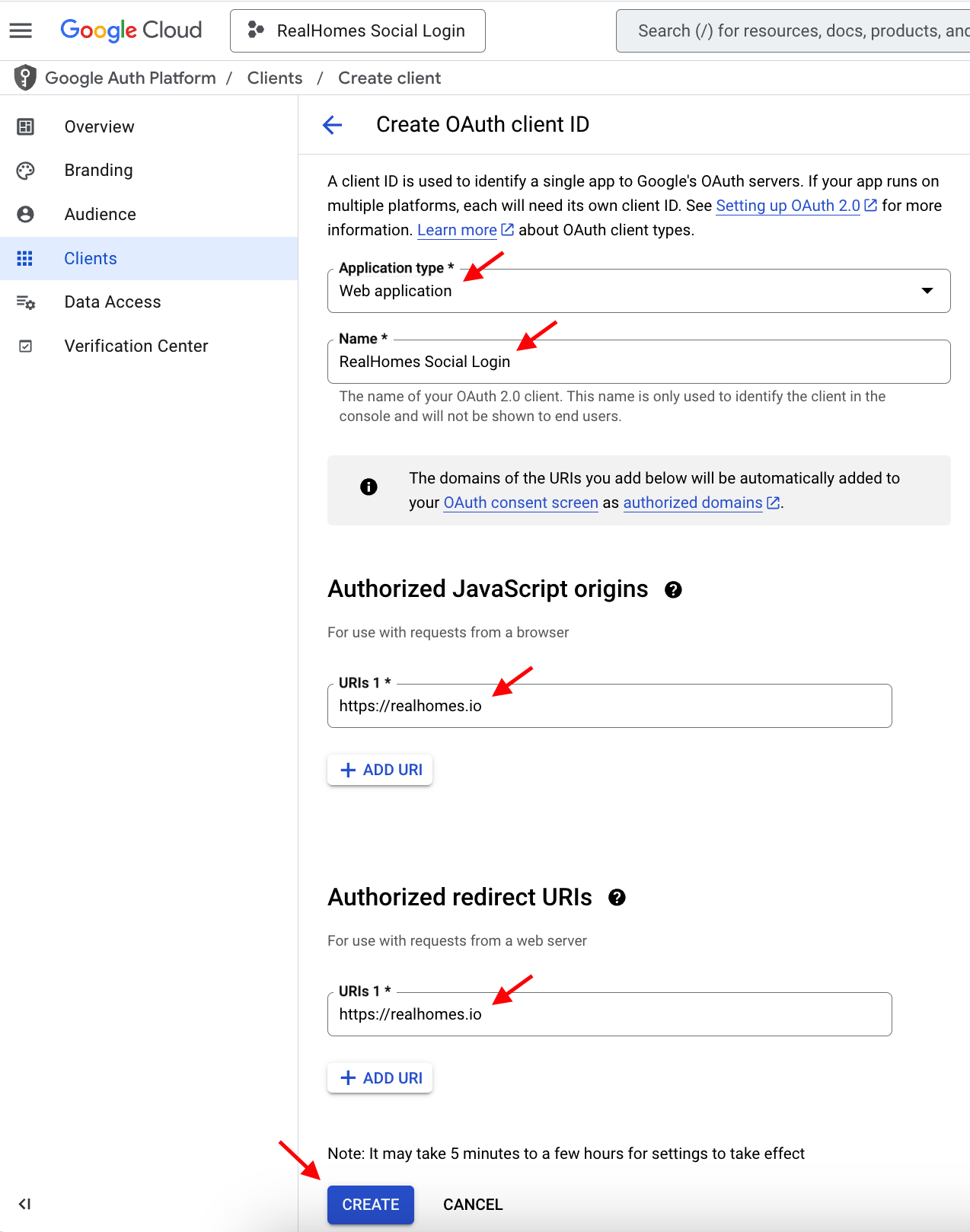Collapse the sidebar using the bottom-left arrow icon
The height and width of the screenshot is (1232, 970).
(x=25, y=1204)
